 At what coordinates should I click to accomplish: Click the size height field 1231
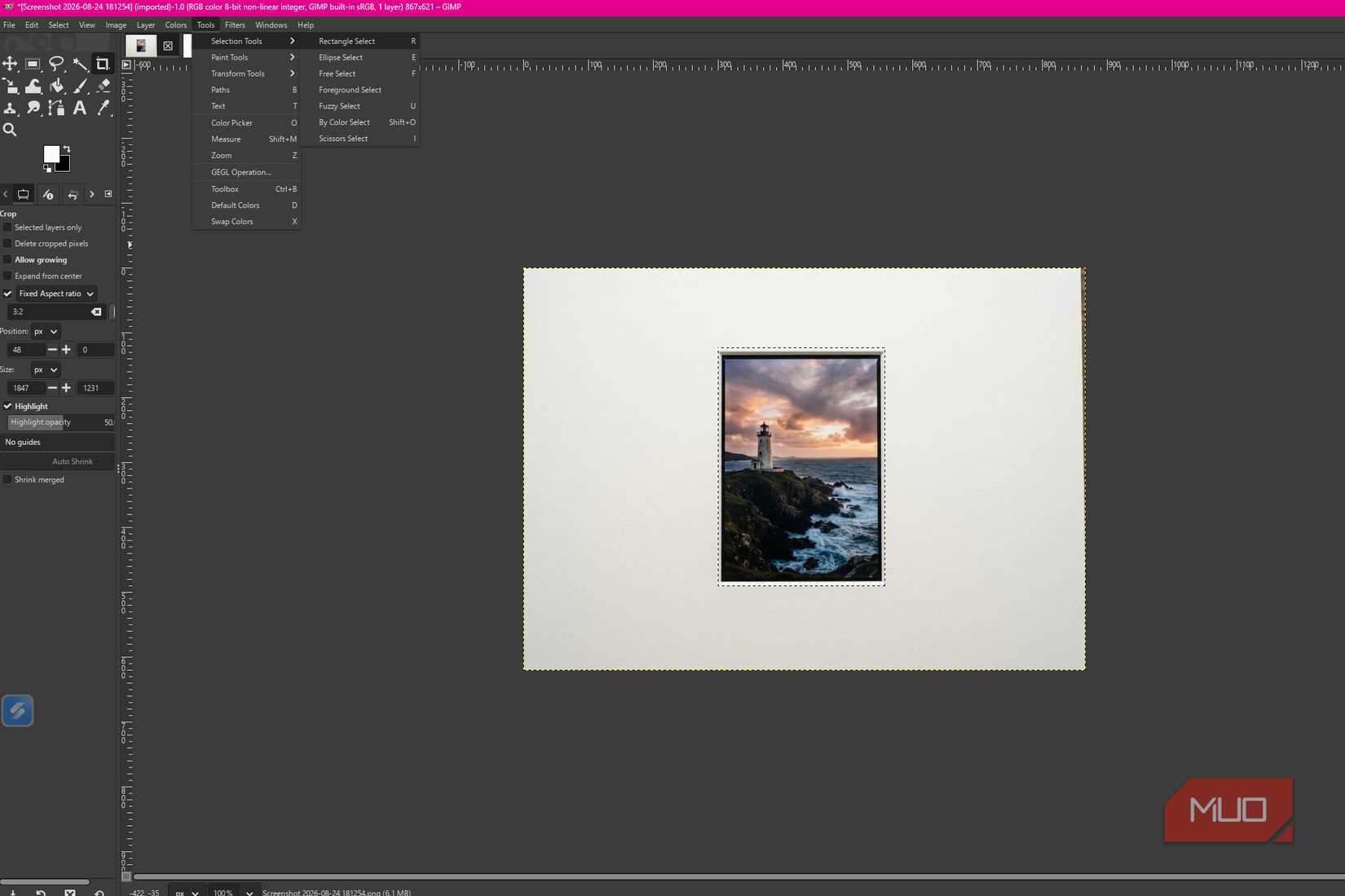point(95,388)
